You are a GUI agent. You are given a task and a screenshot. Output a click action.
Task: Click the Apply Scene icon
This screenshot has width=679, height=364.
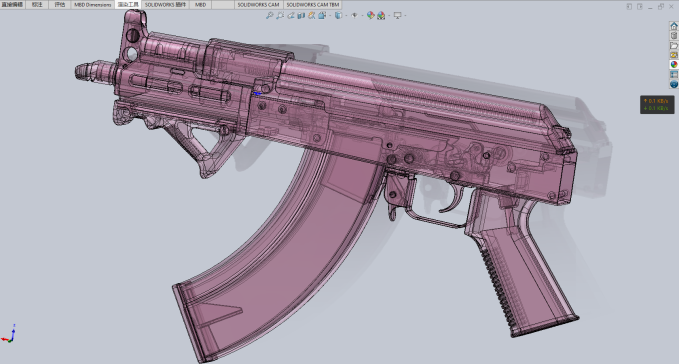tap(381, 16)
